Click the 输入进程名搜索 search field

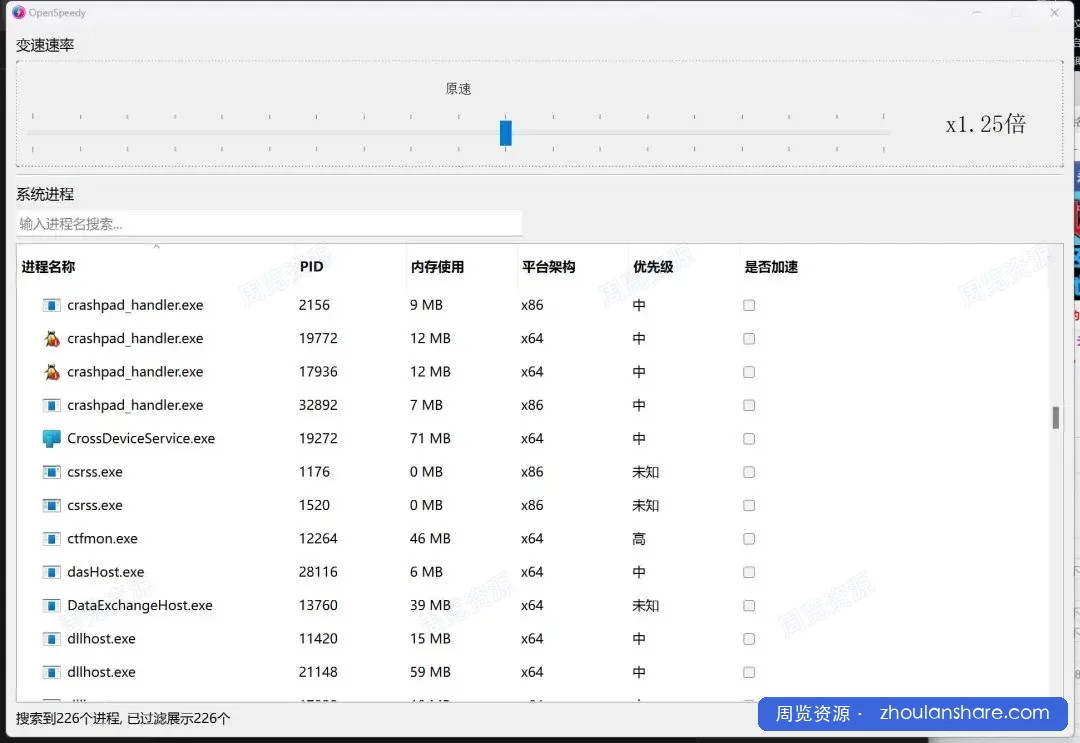tap(269, 224)
